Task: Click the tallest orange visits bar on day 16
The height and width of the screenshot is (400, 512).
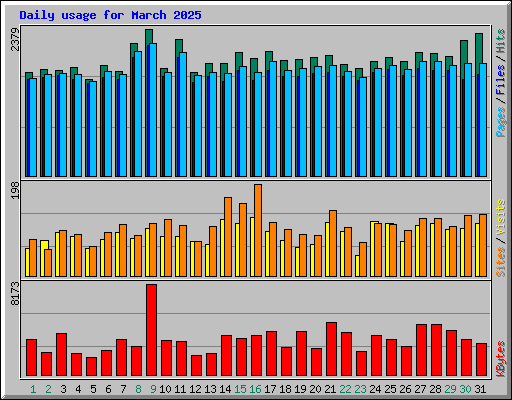Action: (258, 230)
